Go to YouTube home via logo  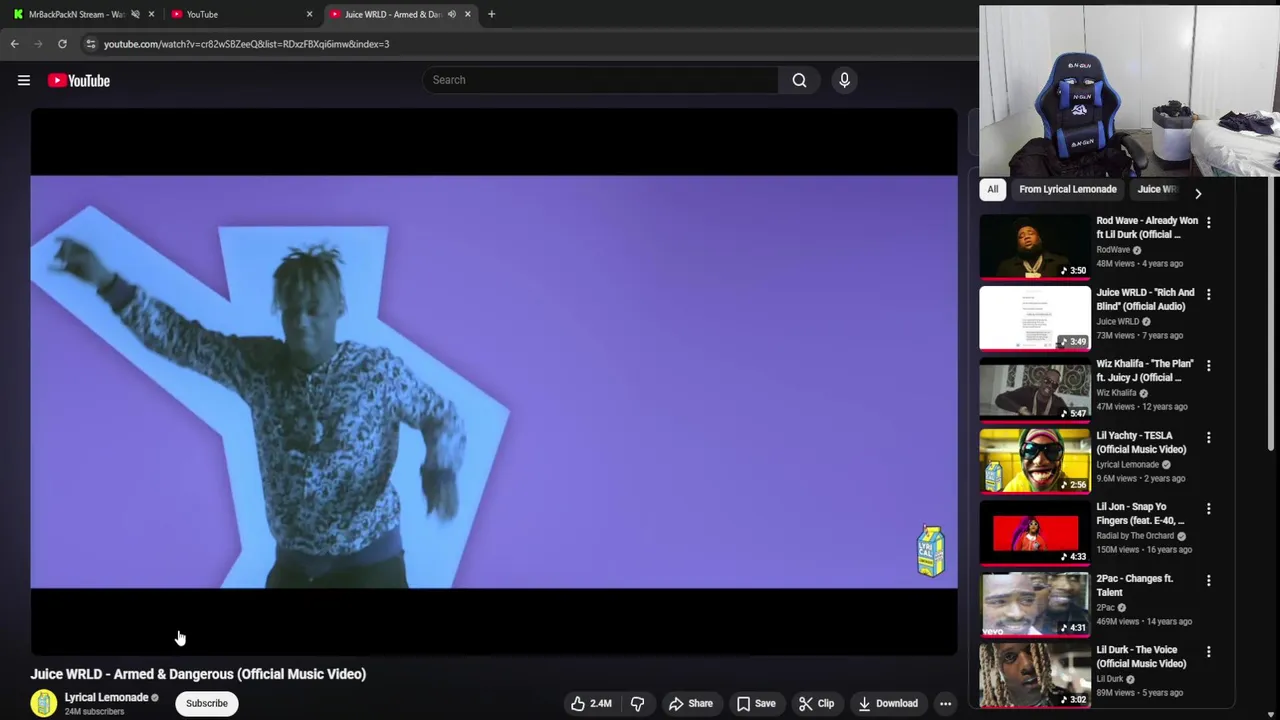tap(79, 80)
